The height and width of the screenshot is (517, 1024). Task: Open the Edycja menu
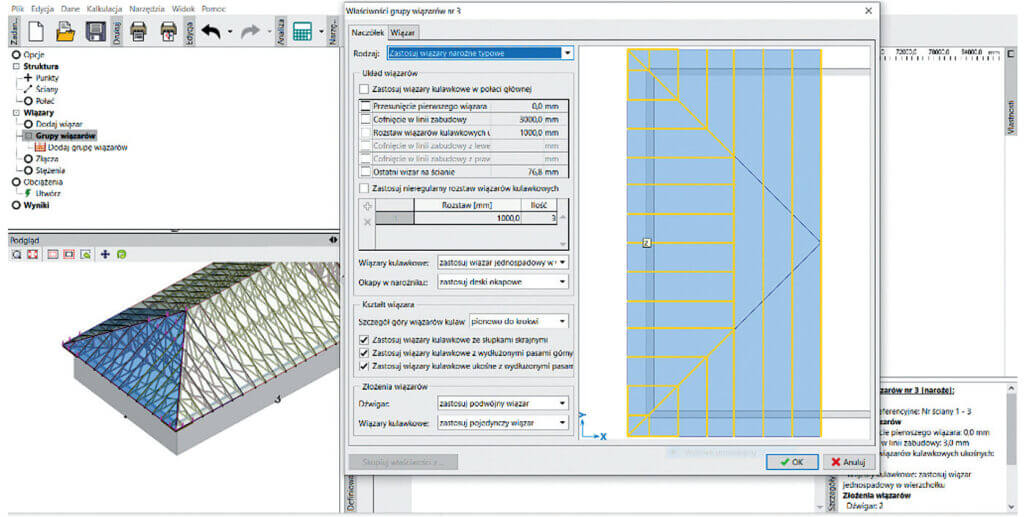(42, 9)
